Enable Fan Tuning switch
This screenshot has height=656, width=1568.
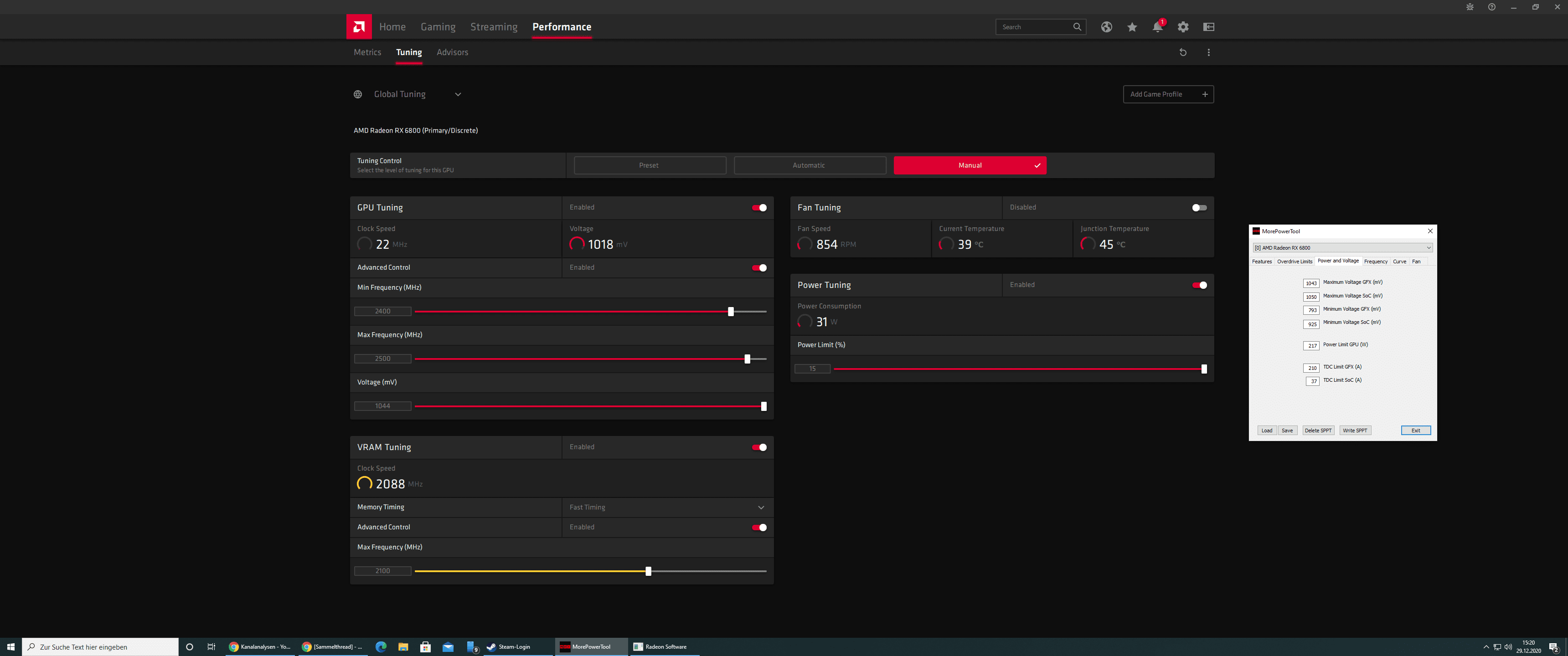(1199, 208)
